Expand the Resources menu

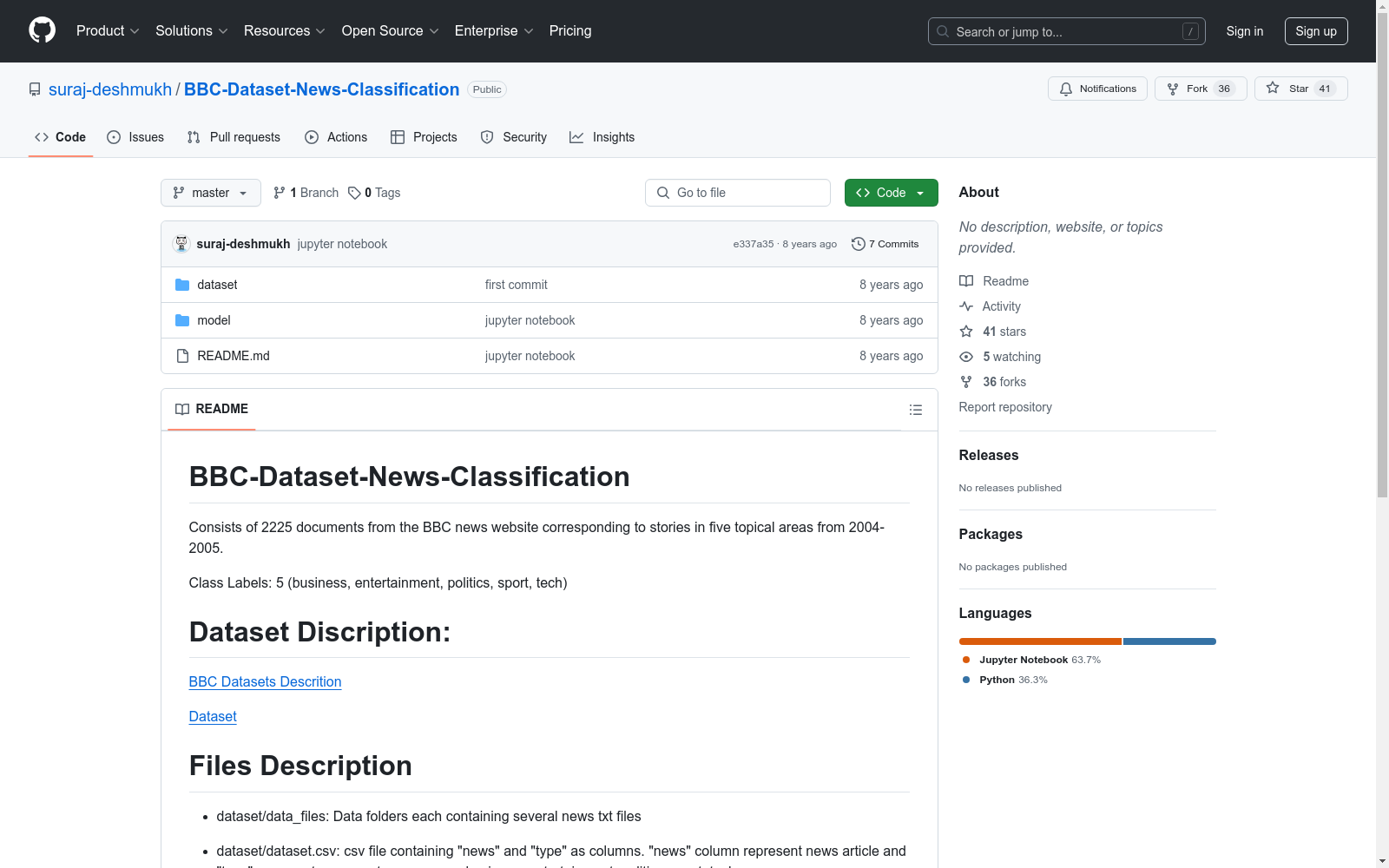285,30
